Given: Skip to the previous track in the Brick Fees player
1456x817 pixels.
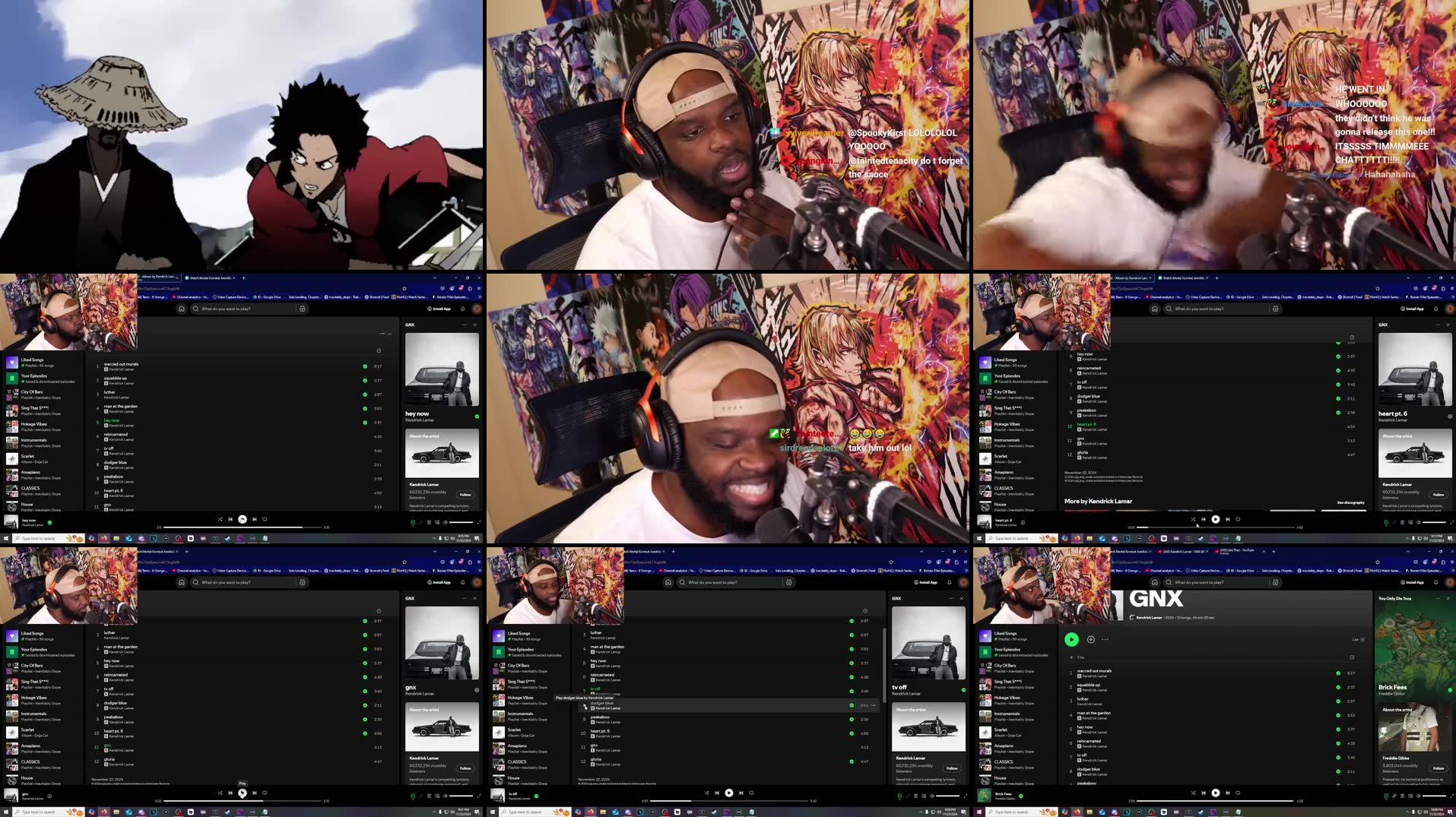Looking at the screenshot, I should click(x=1204, y=793).
